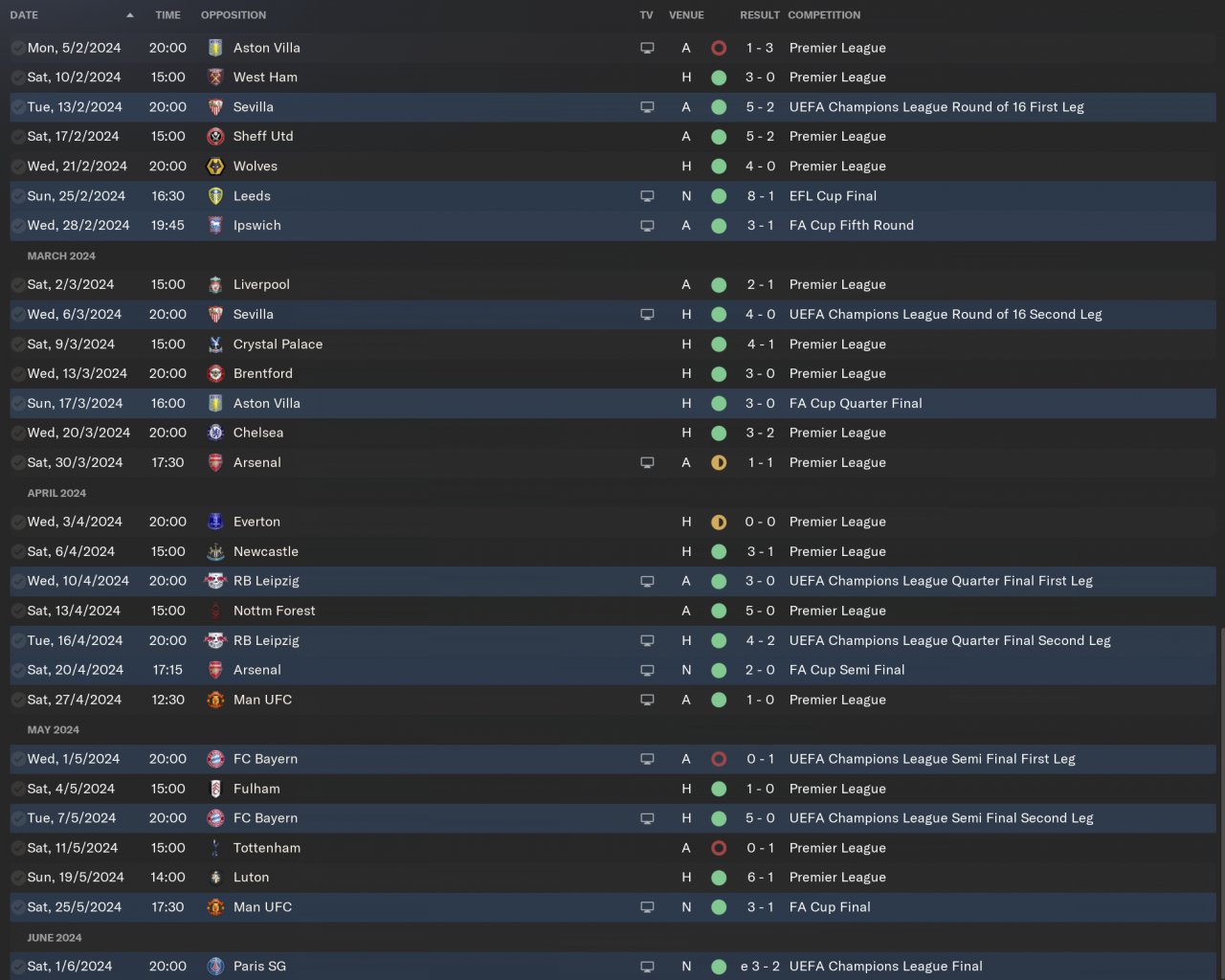Open the Crystal Palace opposition link

coord(278,345)
